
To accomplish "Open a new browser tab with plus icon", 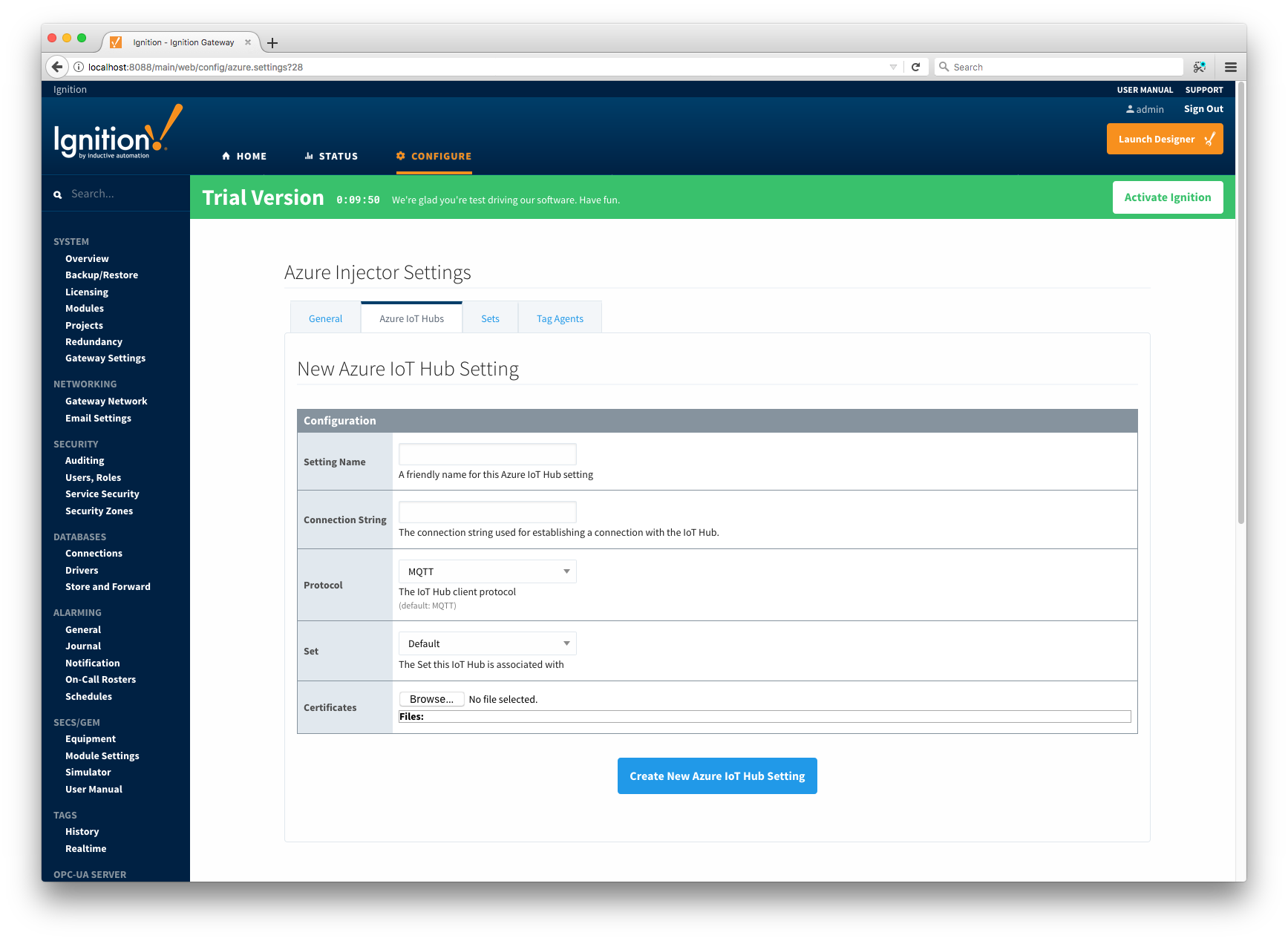I will (272, 43).
